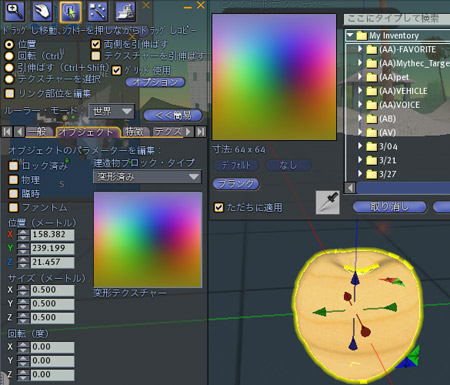Click the ブランク button
450x385 pixels.
coord(236,184)
